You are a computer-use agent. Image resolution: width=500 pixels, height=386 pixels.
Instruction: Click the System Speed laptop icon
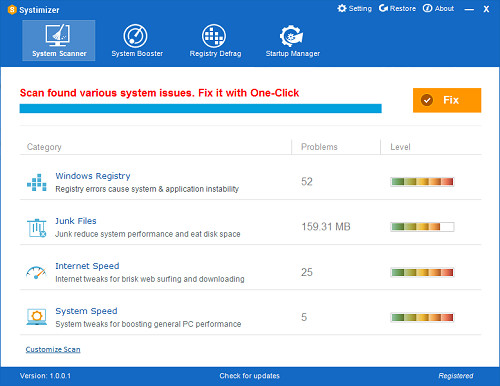click(36, 317)
